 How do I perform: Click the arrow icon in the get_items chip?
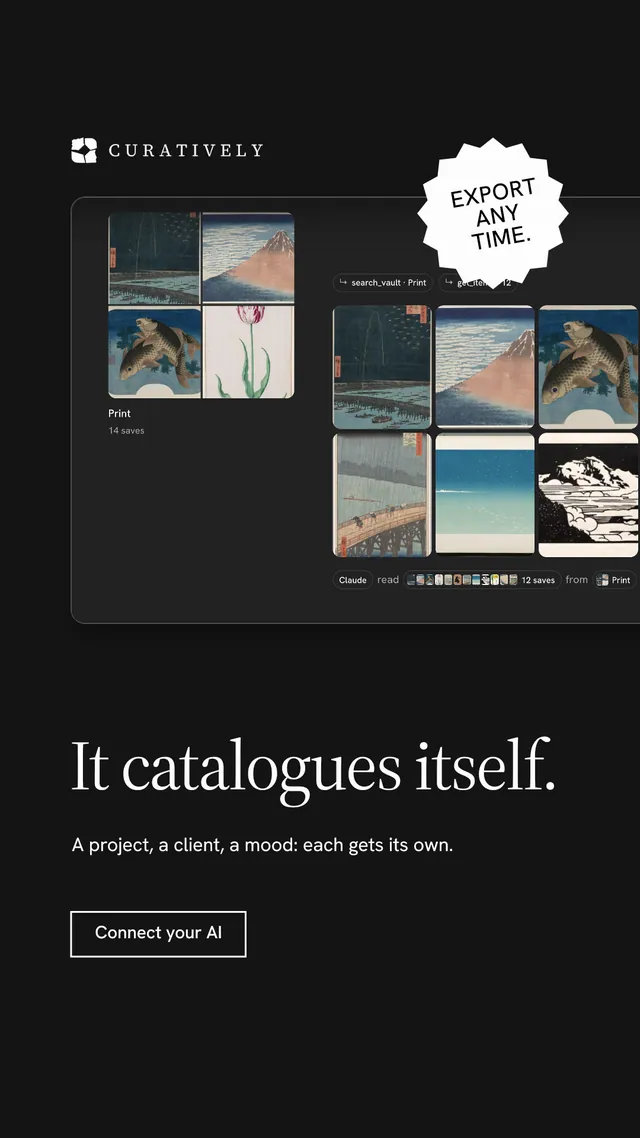[x=449, y=282]
